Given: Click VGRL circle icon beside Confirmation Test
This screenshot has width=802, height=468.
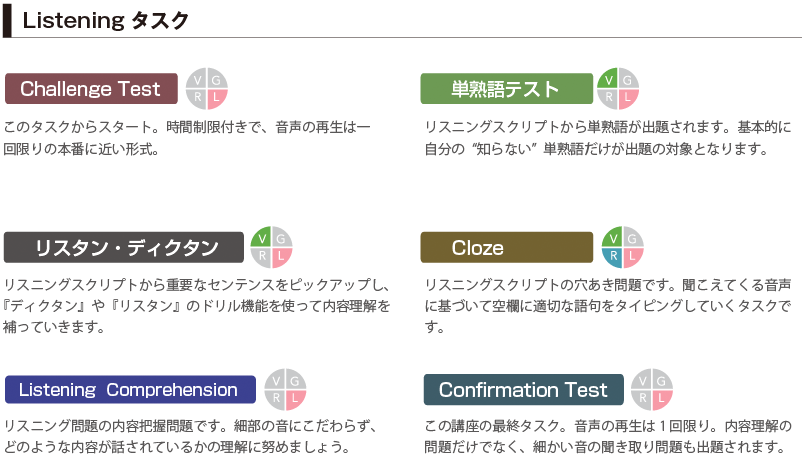Looking at the screenshot, I should [652, 390].
